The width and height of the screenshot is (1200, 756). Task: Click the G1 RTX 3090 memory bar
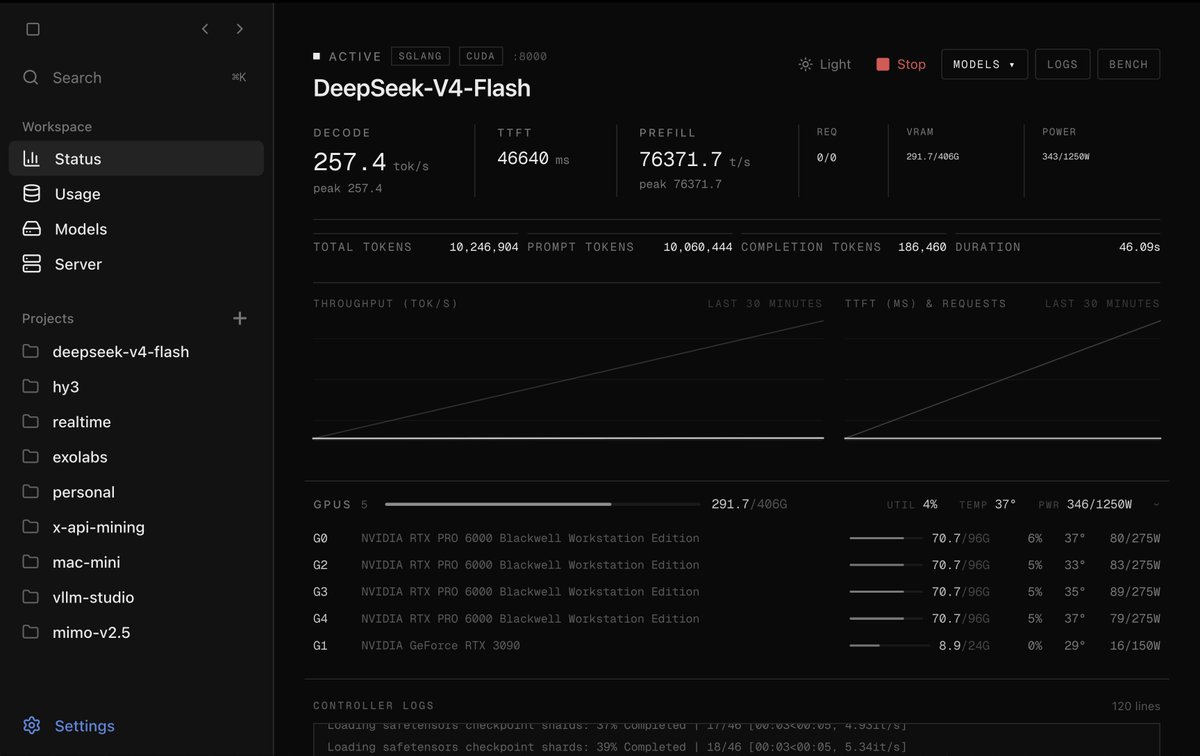[x=889, y=645]
